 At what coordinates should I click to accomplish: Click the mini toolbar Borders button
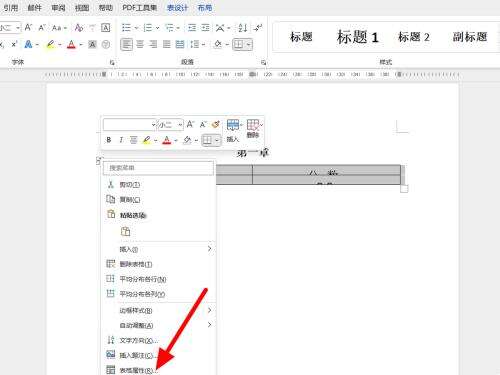click(207, 140)
